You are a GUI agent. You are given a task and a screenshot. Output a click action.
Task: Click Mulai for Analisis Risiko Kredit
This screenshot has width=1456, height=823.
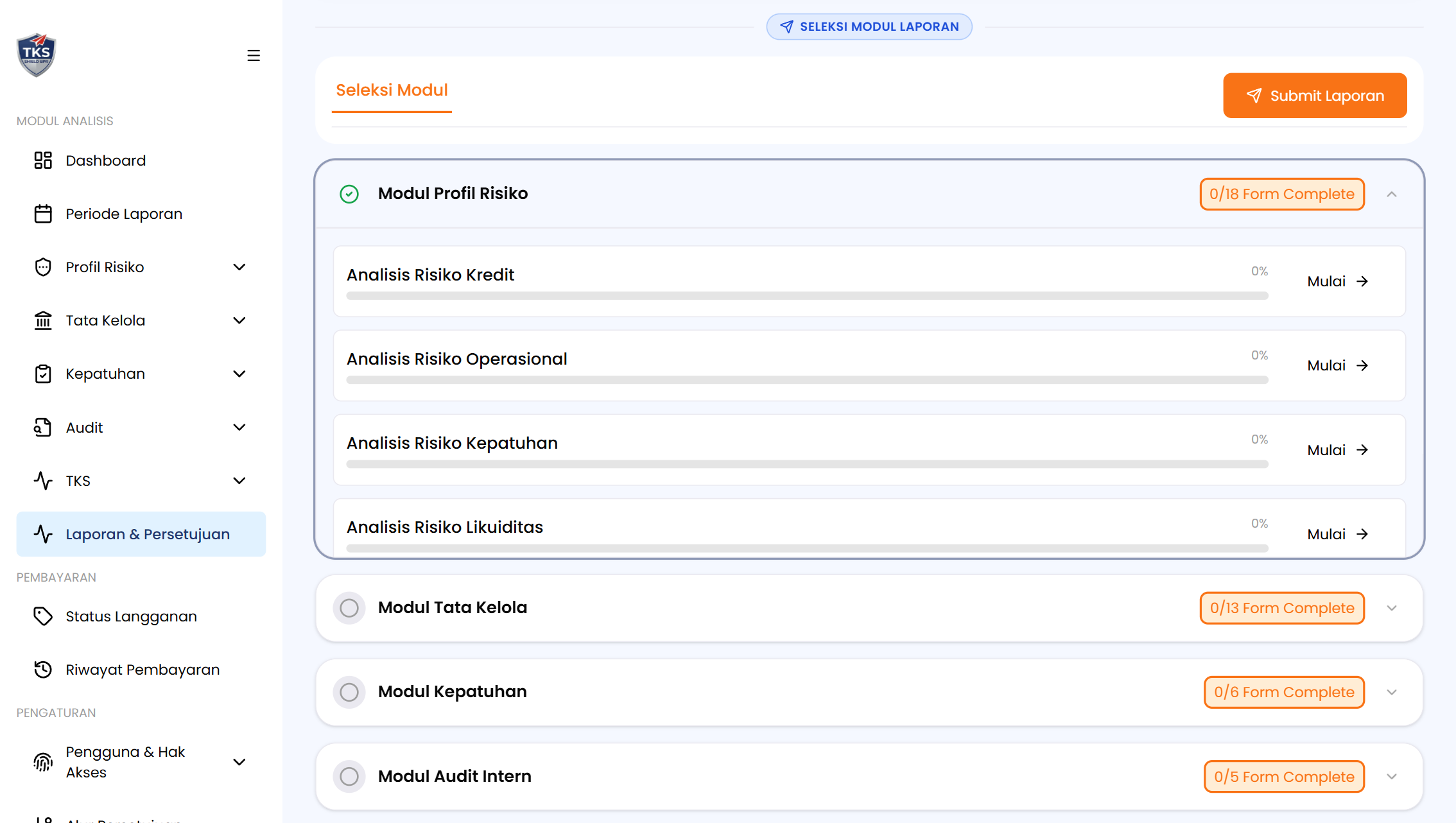pyautogui.click(x=1338, y=281)
